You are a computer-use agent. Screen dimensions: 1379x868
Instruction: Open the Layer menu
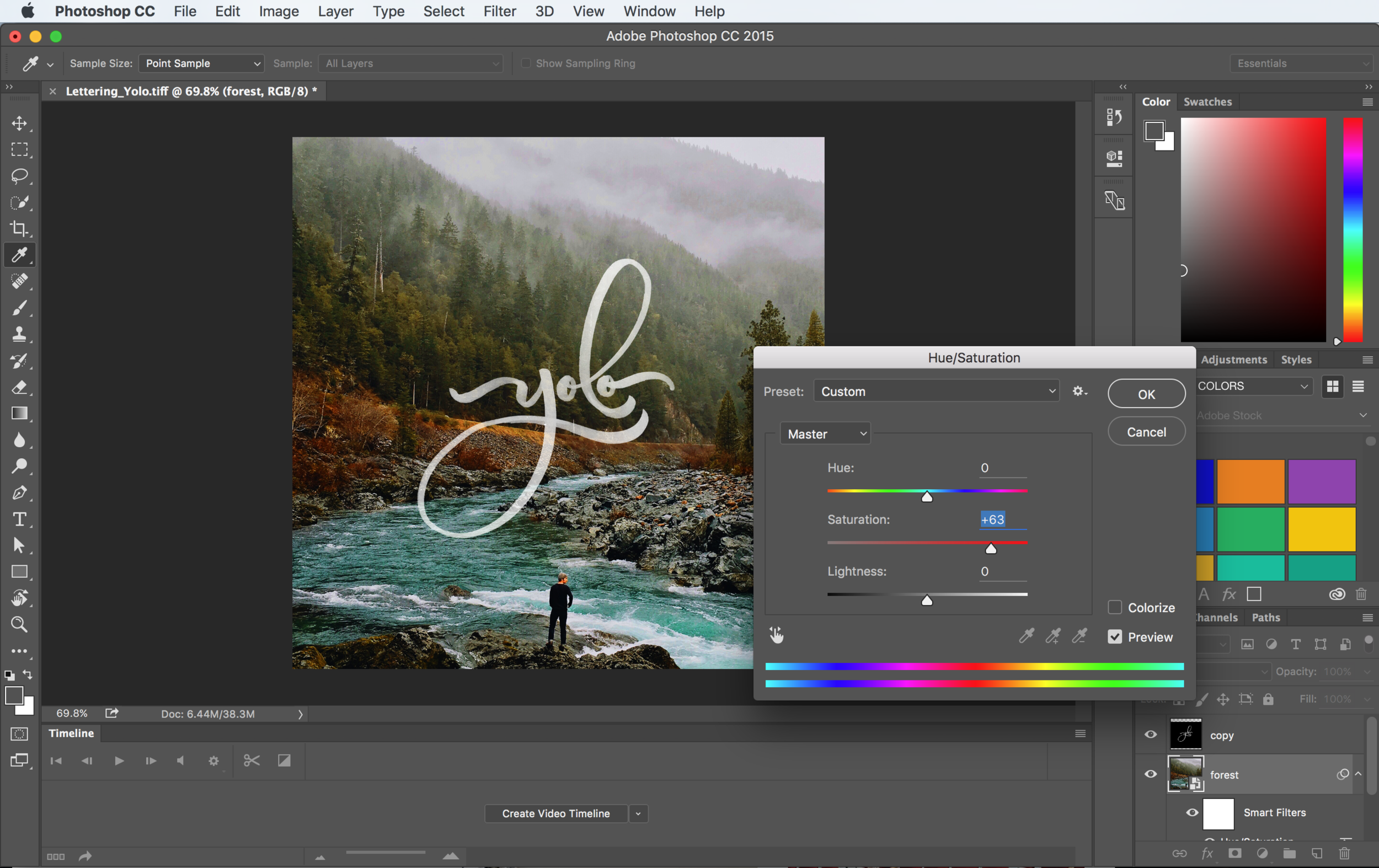[x=335, y=11]
